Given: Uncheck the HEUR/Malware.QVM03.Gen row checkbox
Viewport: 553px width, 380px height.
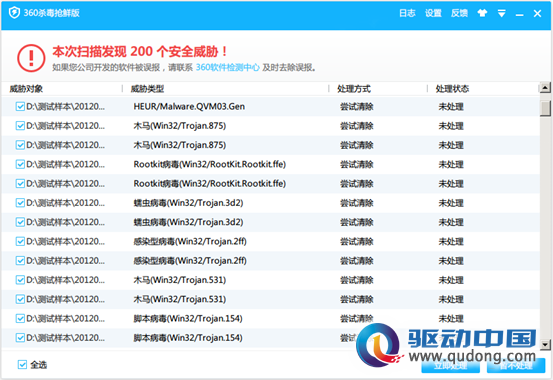Looking at the screenshot, I should [20, 106].
